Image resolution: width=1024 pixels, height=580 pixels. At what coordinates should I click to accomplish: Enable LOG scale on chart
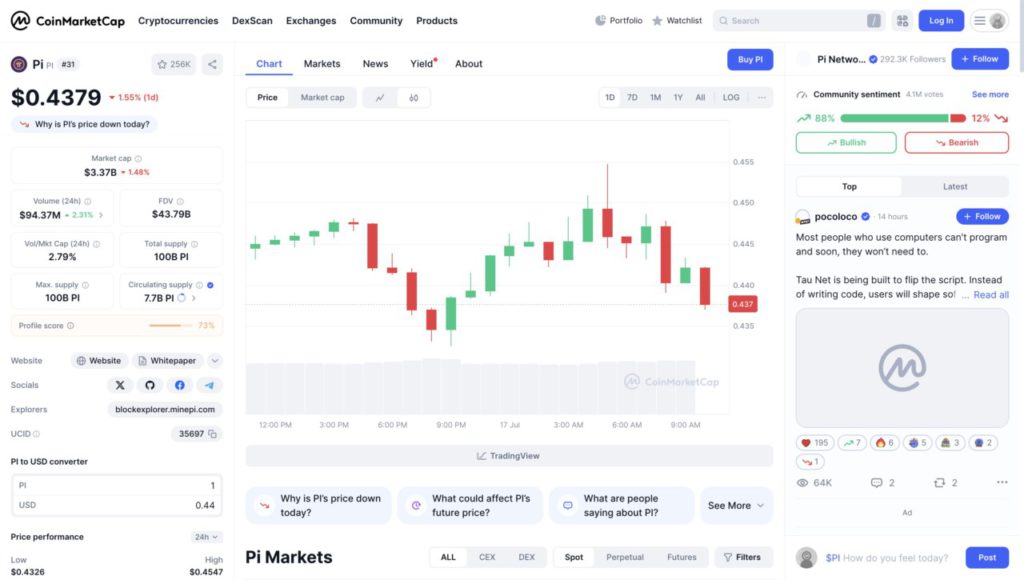[731, 97]
